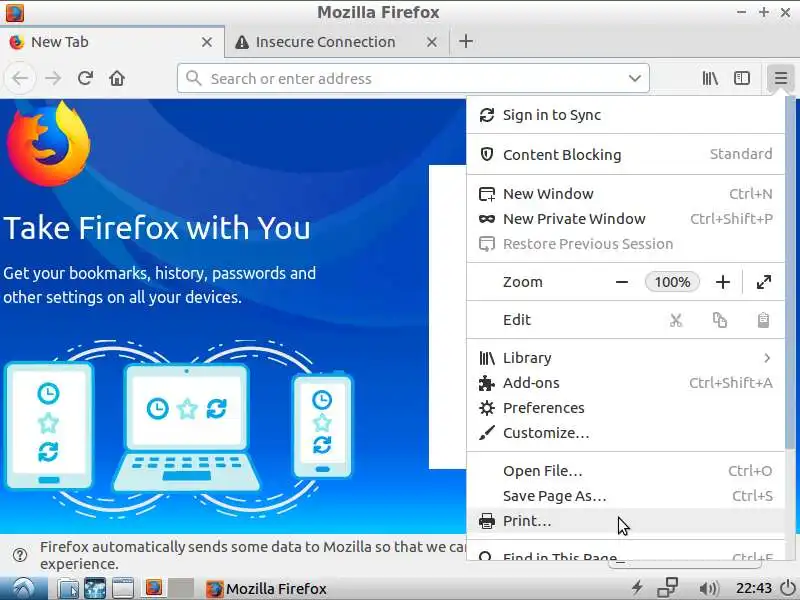Image resolution: width=800 pixels, height=600 pixels.
Task: Click the Back navigation arrow
Action: point(20,79)
